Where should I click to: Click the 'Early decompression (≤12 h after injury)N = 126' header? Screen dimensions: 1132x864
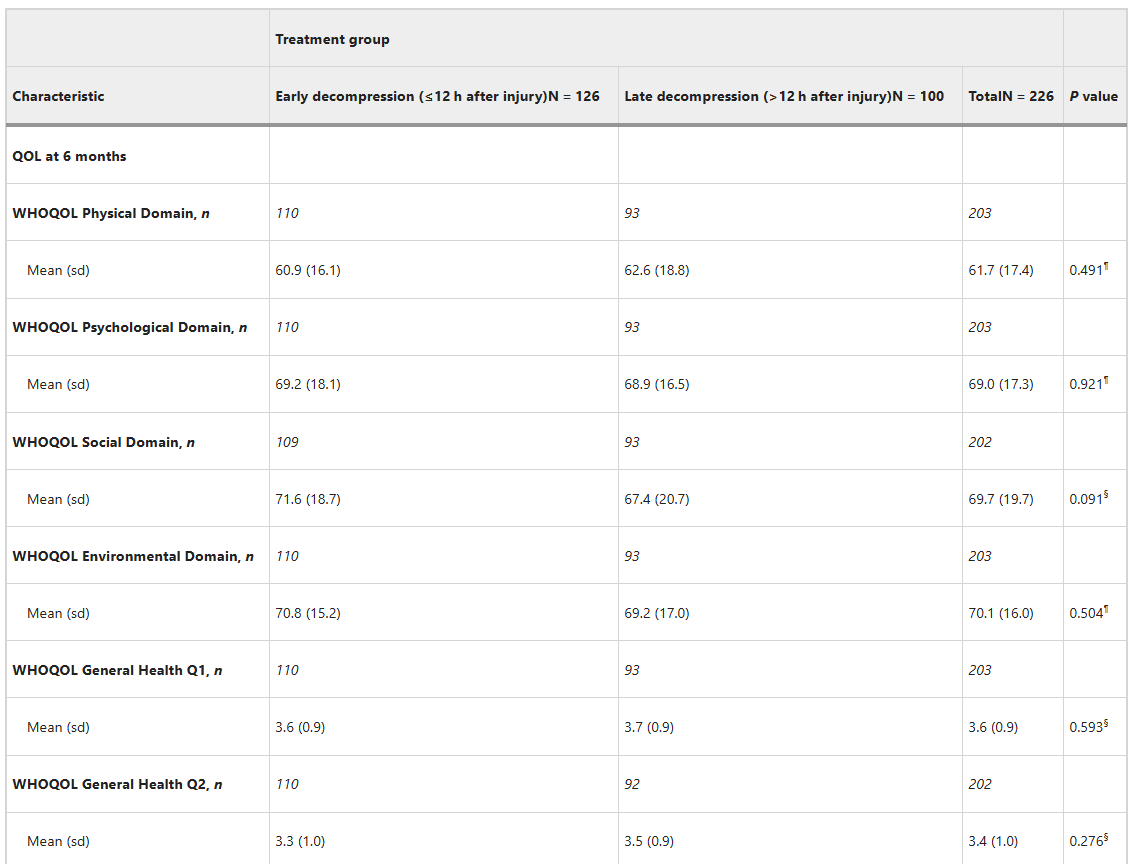tap(437, 97)
